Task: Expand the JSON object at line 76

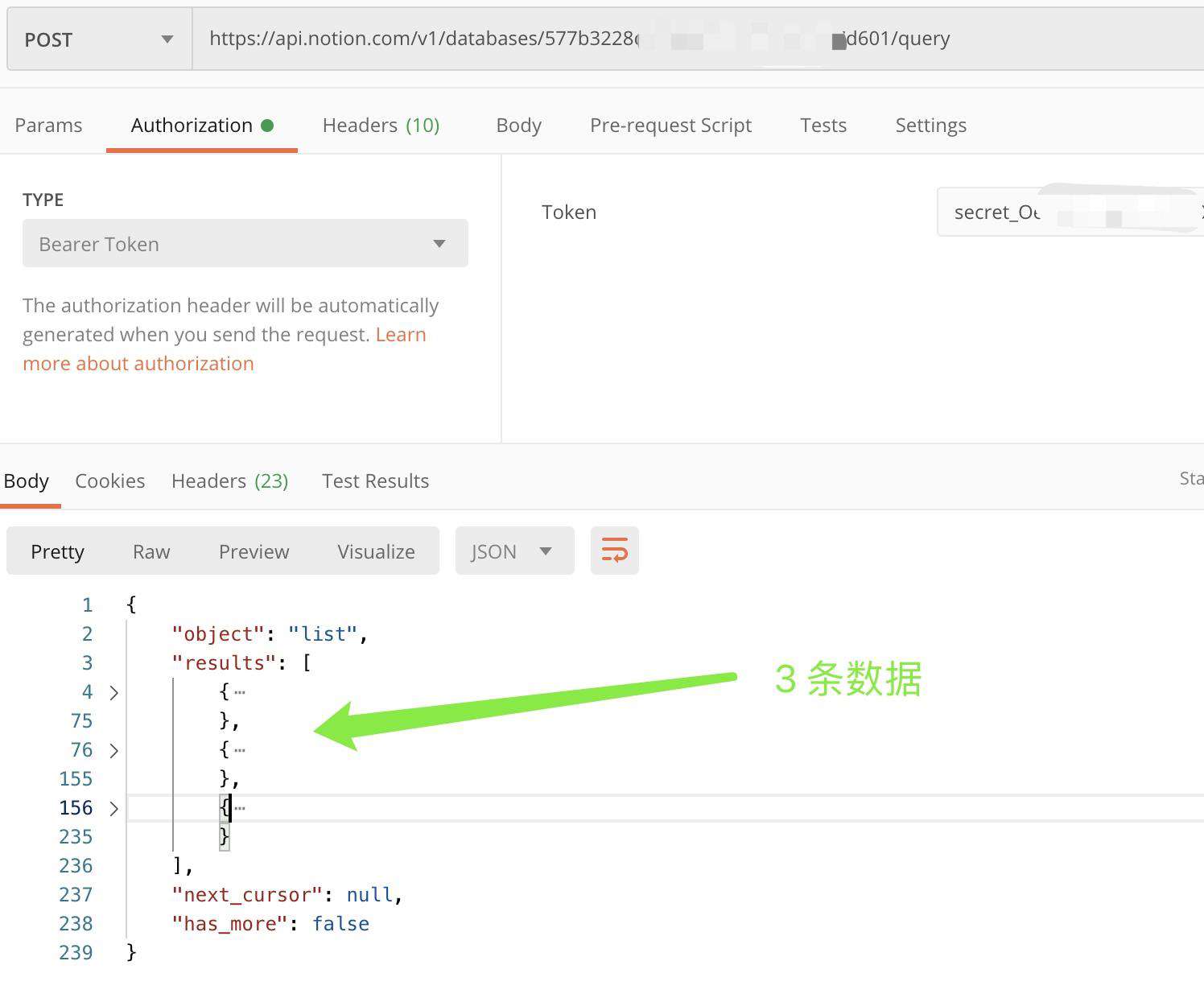Action: [113, 750]
